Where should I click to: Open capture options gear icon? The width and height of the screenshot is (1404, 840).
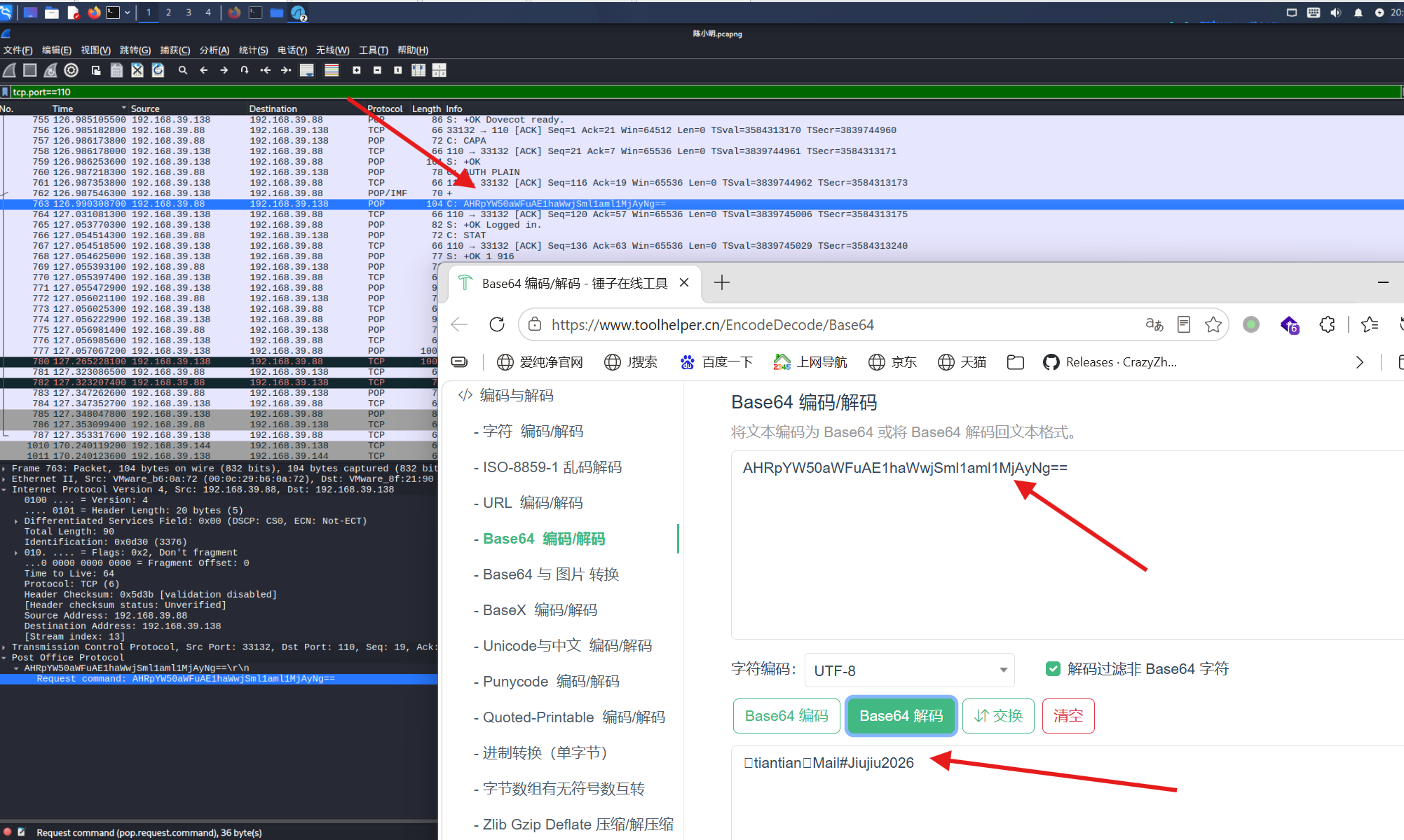[71, 70]
